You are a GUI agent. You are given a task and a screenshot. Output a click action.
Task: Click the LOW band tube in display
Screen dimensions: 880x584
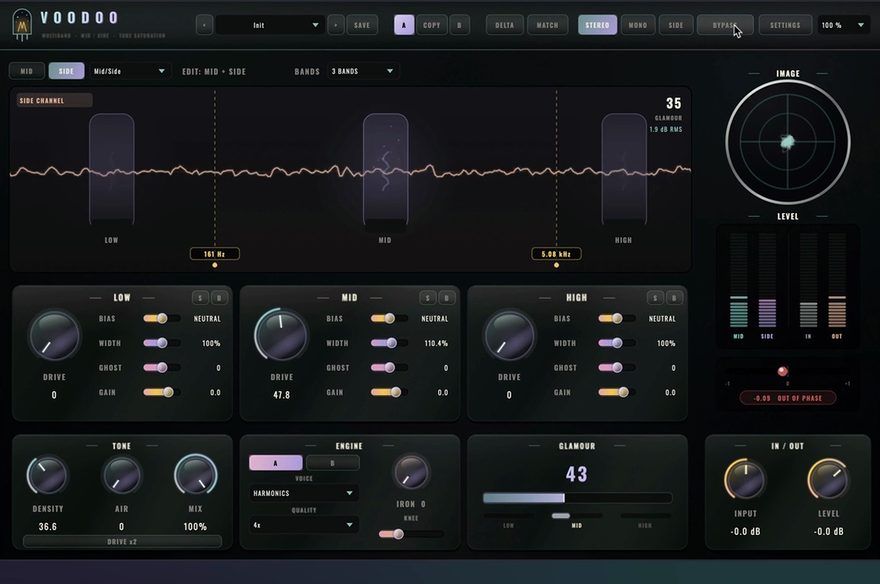[x=112, y=169]
